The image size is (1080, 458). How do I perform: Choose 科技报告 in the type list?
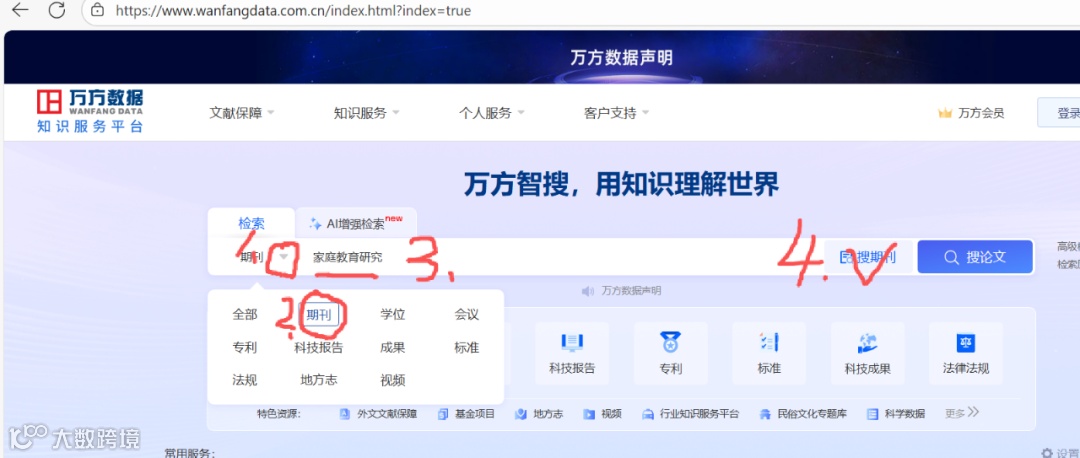[x=319, y=348]
